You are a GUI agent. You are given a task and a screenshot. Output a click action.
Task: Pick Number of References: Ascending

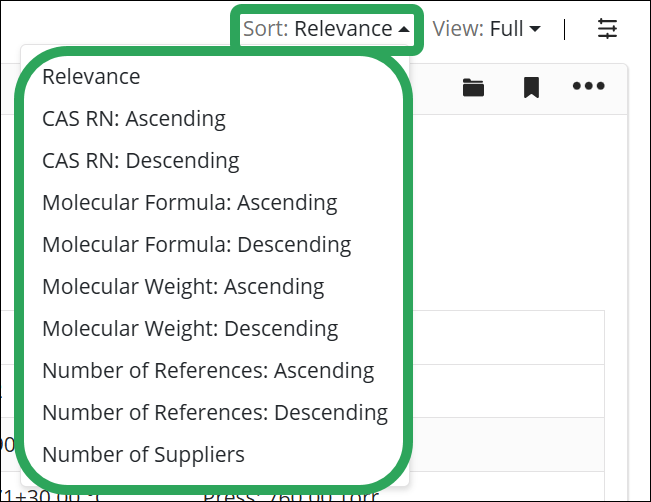[x=208, y=370]
